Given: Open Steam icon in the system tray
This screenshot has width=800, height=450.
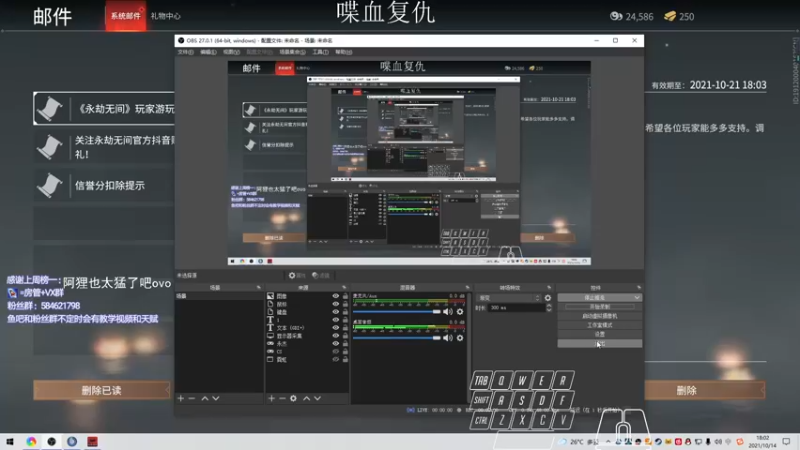Looking at the screenshot, I should (658, 442).
